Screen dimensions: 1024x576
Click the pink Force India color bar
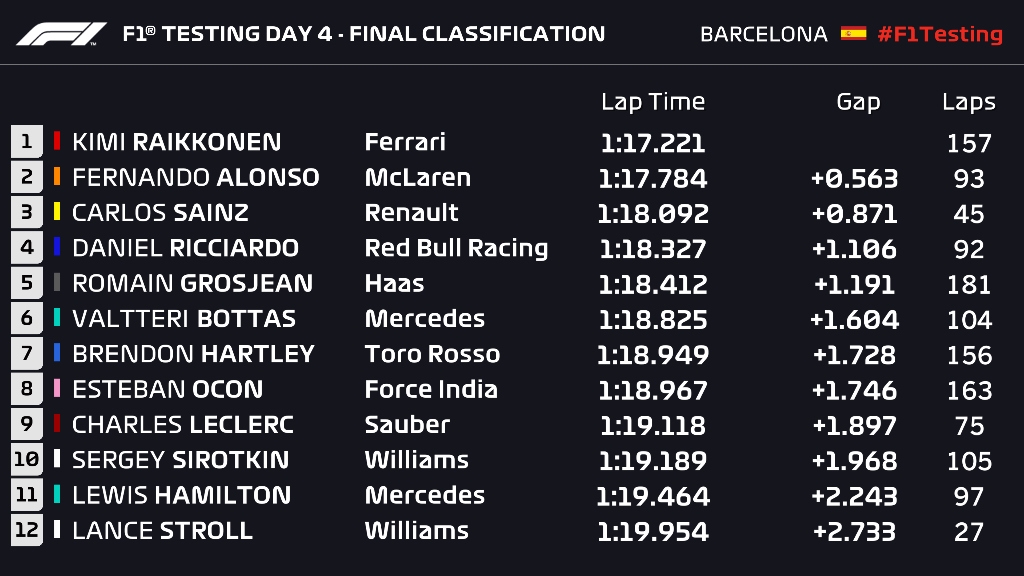click(57, 389)
